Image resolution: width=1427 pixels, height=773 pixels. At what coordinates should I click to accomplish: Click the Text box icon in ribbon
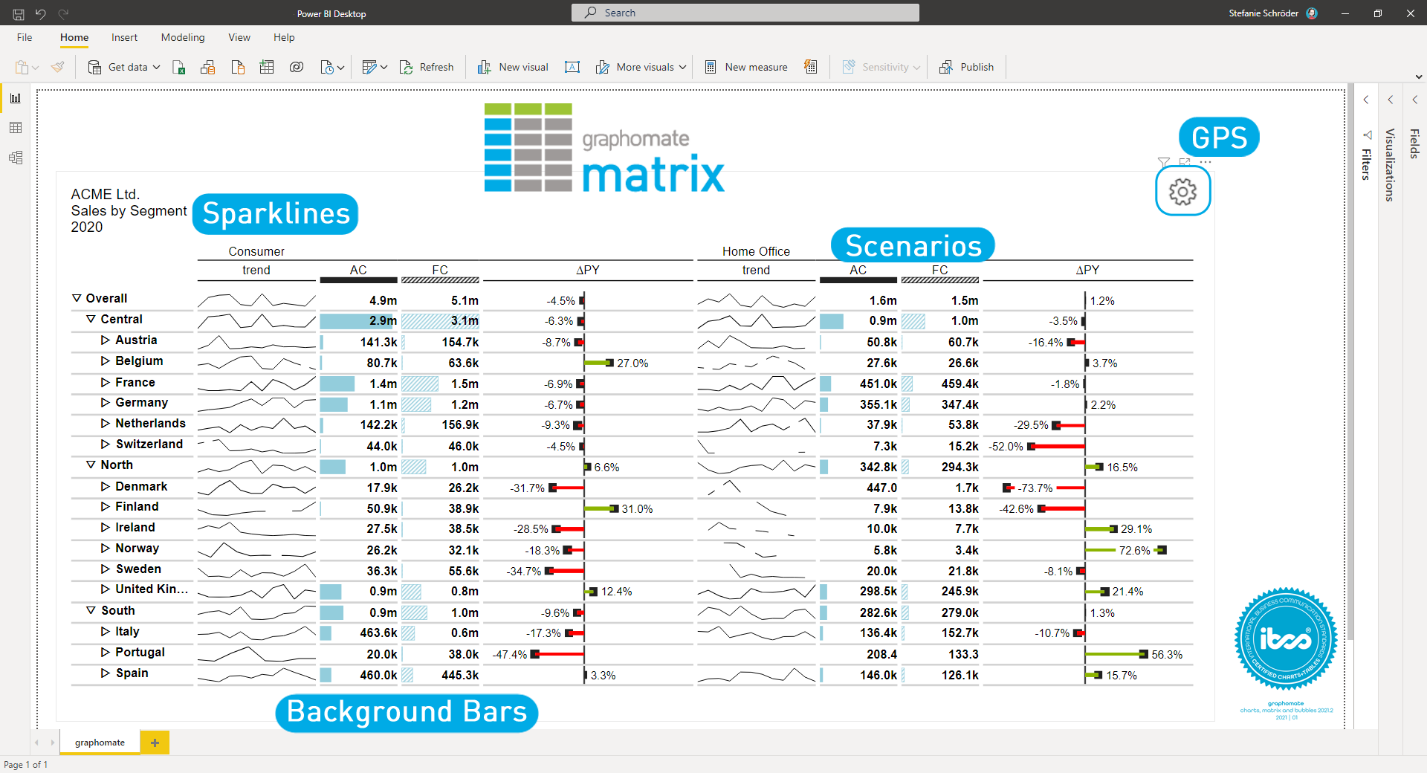(x=572, y=67)
